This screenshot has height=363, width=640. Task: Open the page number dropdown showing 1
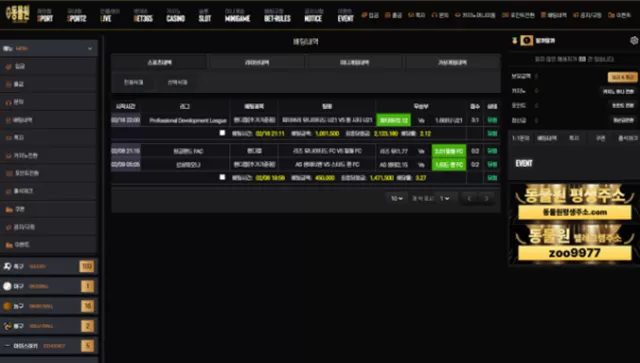point(444,198)
